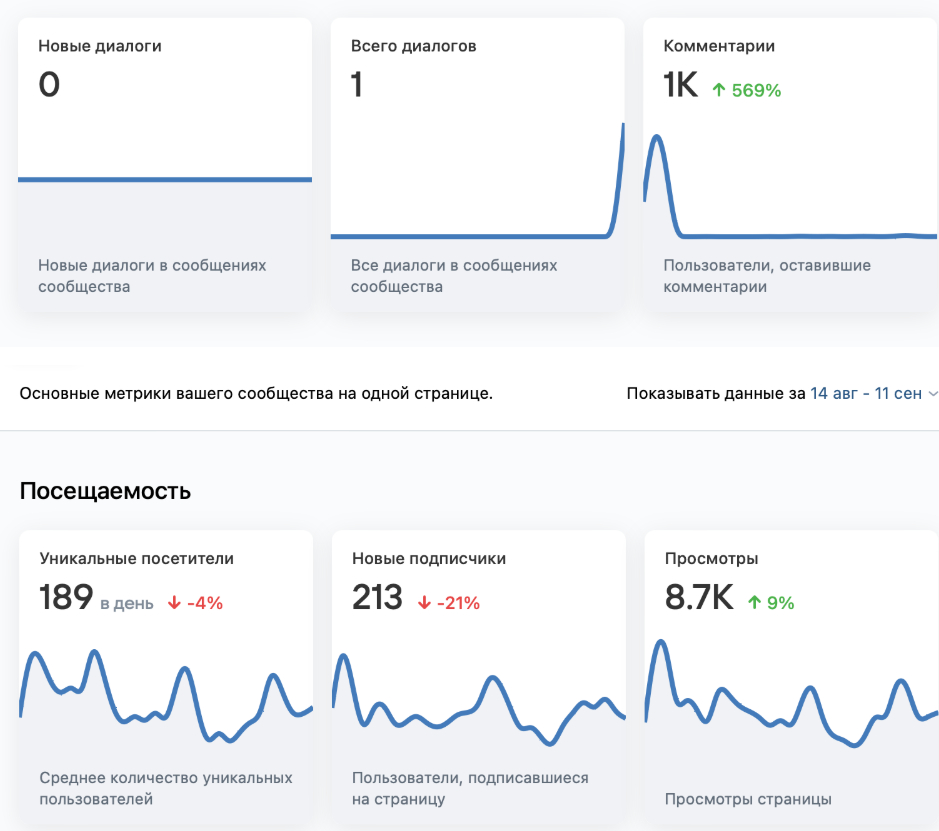Click the 8.7K views value
This screenshot has width=939, height=831.
point(699,598)
